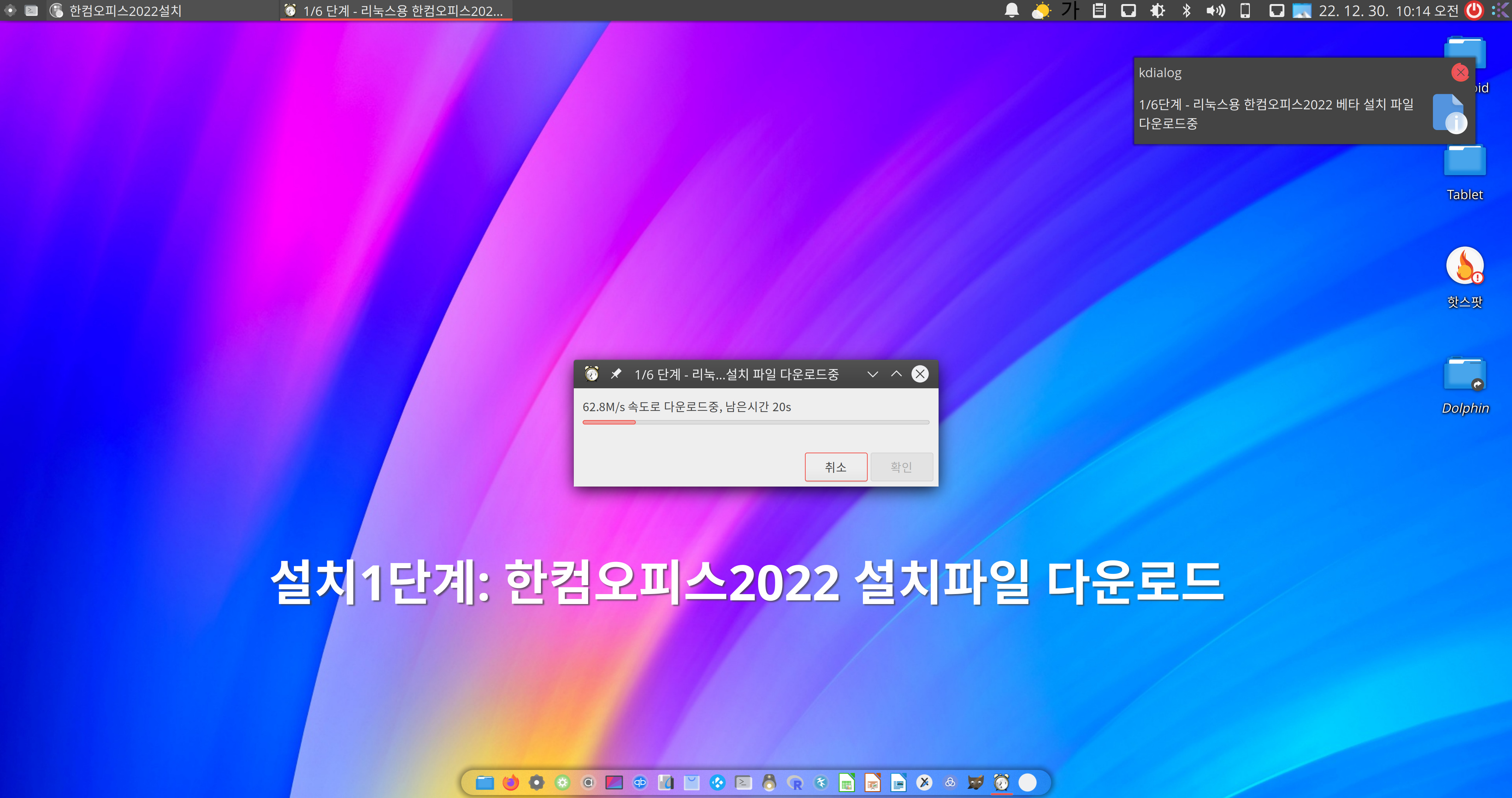
Task: Launch LibreOffice Impress from the dock
Action: click(873, 782)
